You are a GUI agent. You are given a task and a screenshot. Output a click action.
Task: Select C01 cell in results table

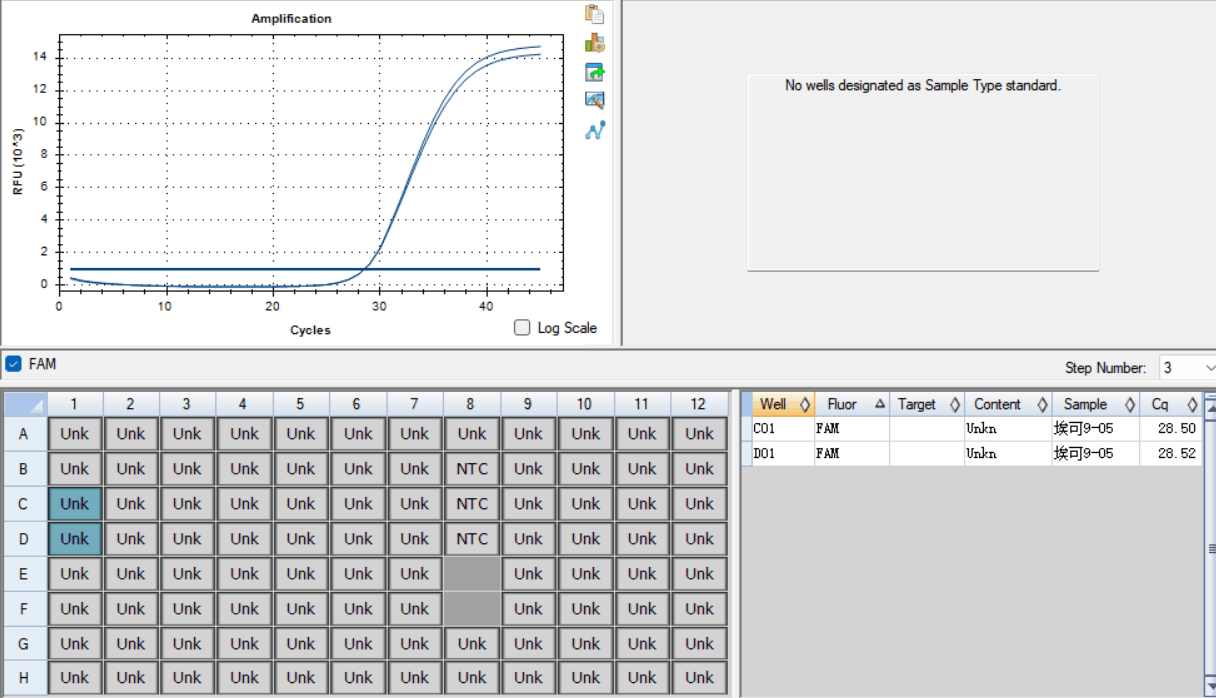783,429
